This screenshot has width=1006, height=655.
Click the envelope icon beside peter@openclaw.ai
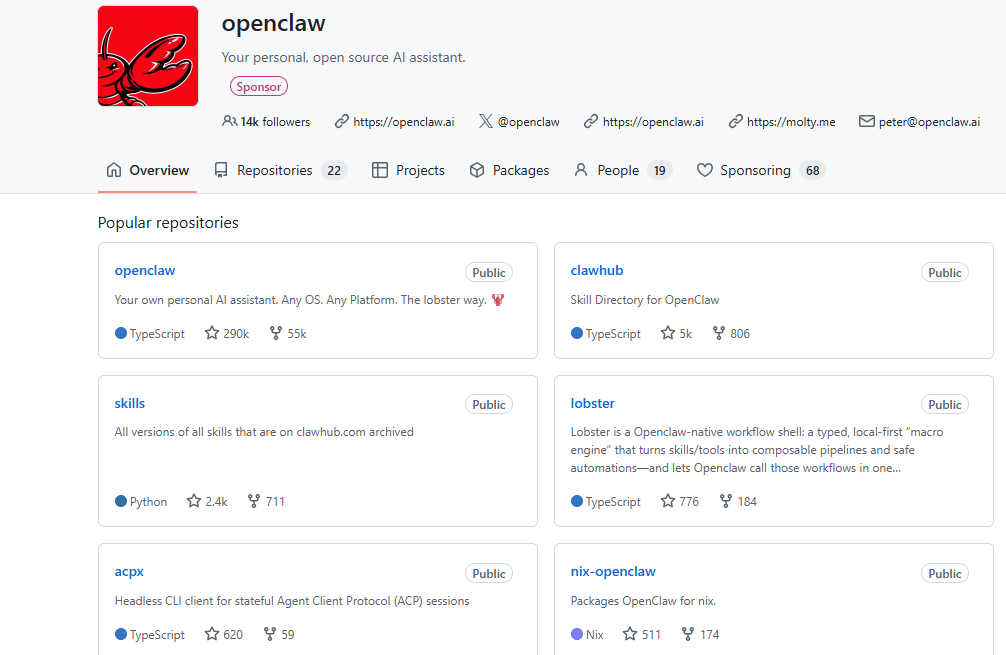[x=866, y=121]
